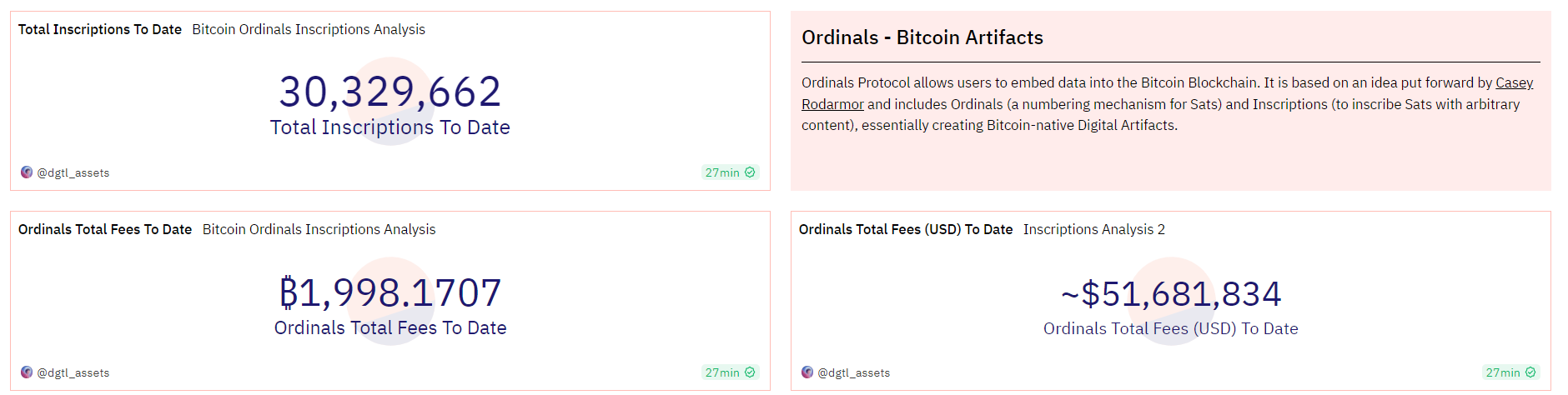Click the avatar icon in the Bitcoin-denominated fees panel
This screenshot has height=395, width=1568.
point(27,372)
